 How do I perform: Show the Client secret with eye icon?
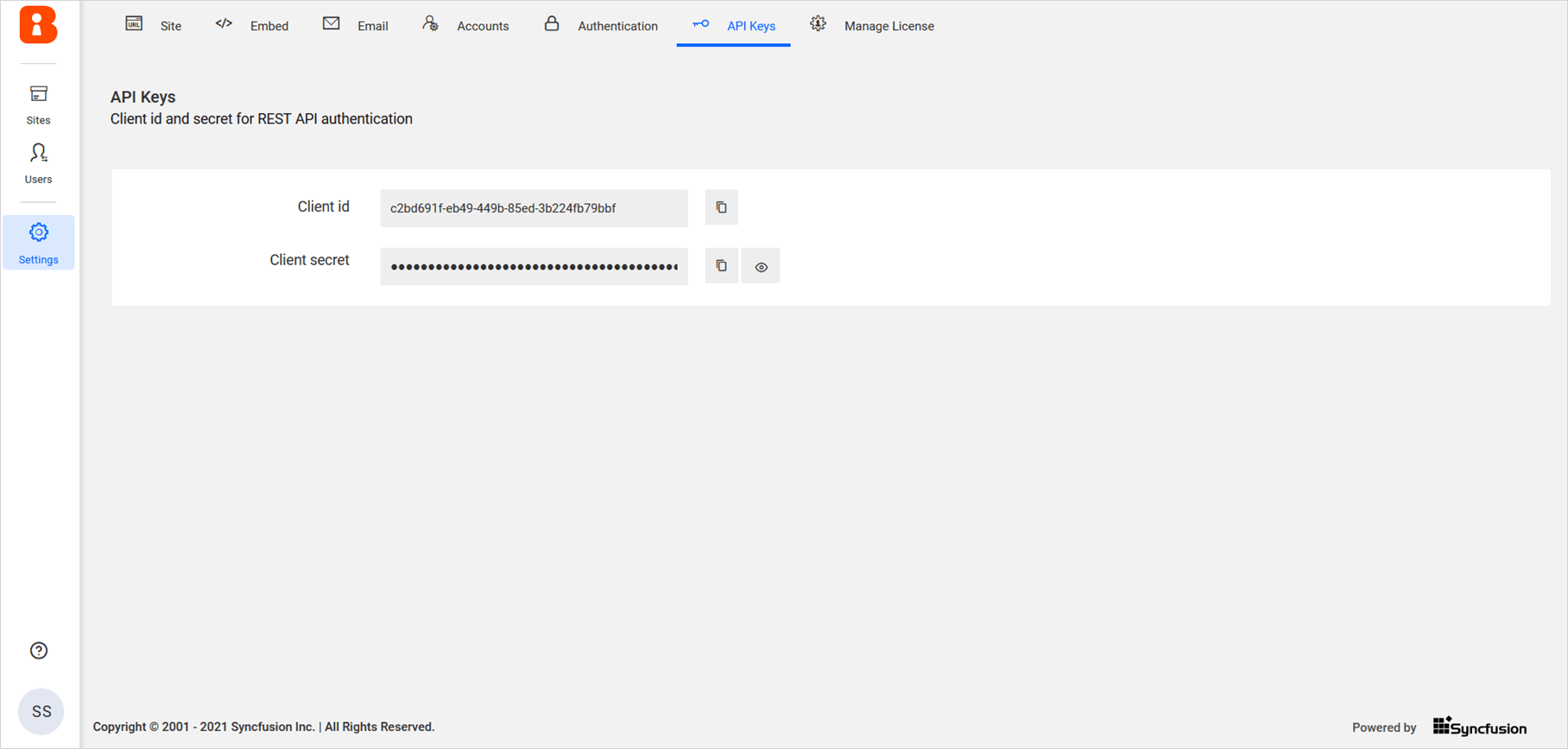(x=761, y=267)
